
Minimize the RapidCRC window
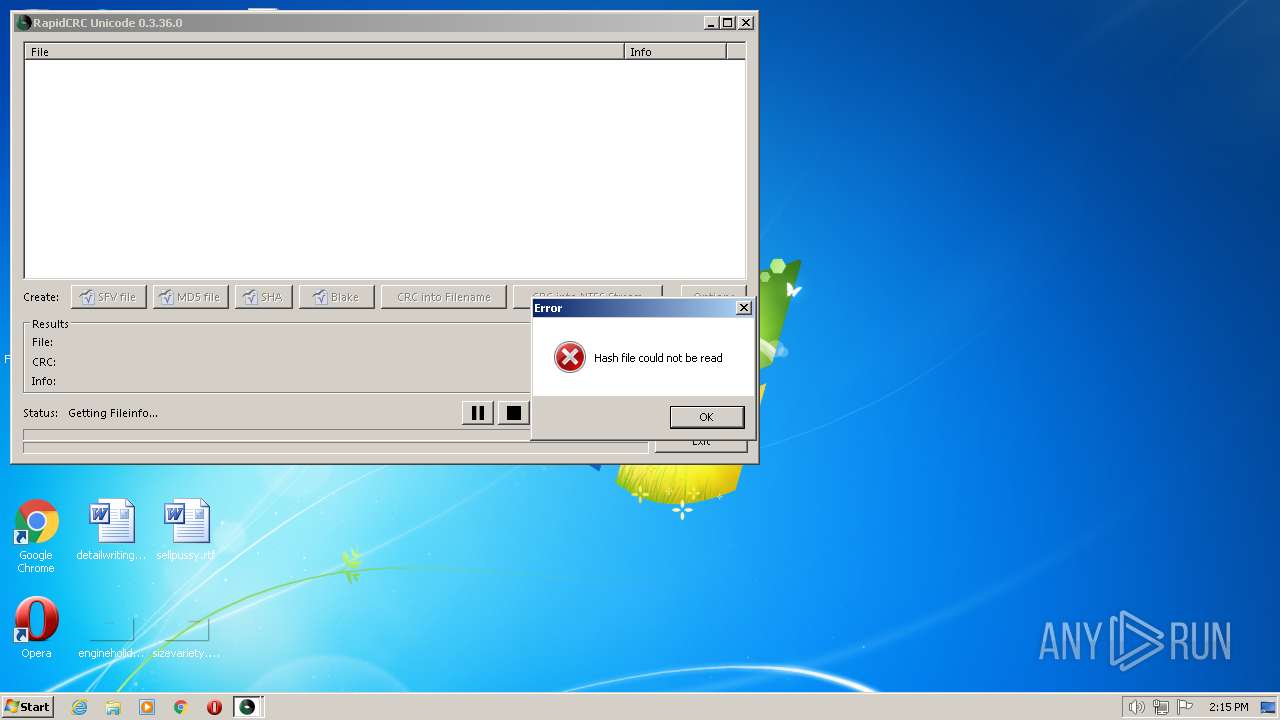711,23
